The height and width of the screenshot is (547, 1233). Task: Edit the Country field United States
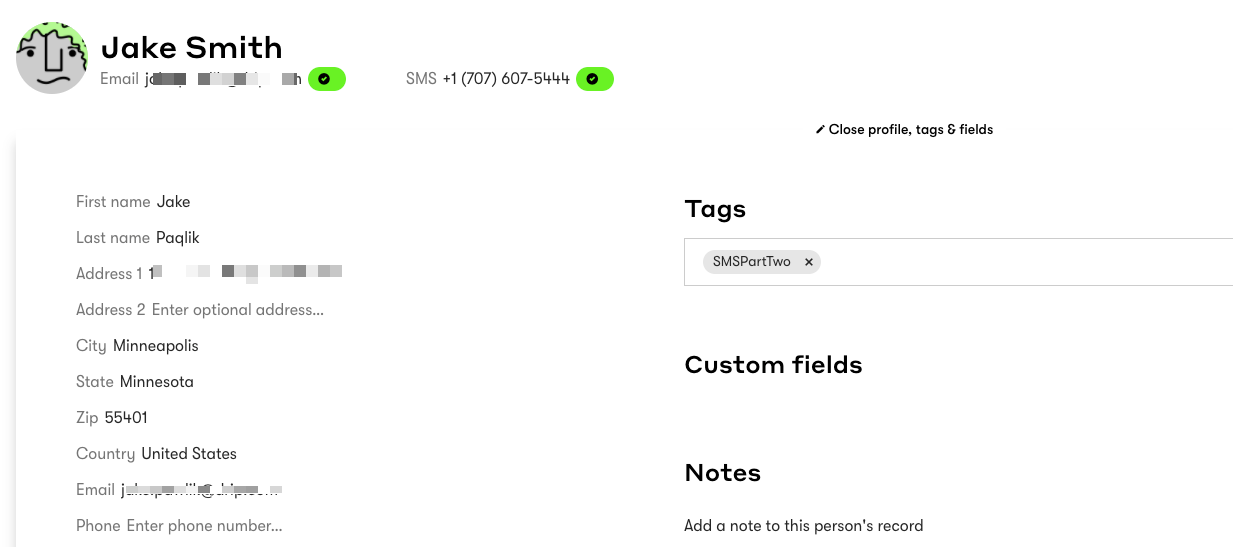(189, 454)
